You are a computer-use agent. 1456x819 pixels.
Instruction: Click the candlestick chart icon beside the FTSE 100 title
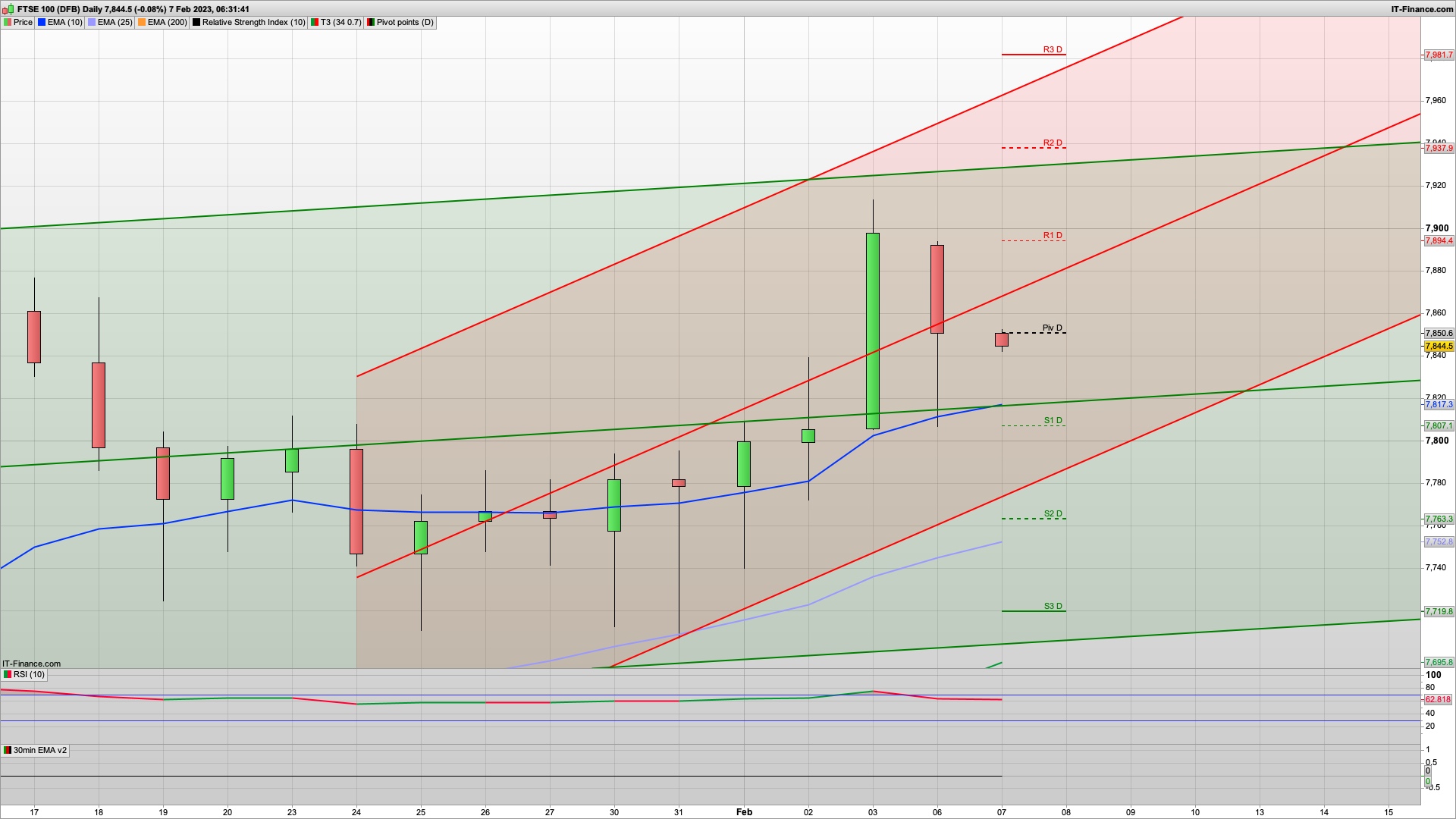pos(8,9)
